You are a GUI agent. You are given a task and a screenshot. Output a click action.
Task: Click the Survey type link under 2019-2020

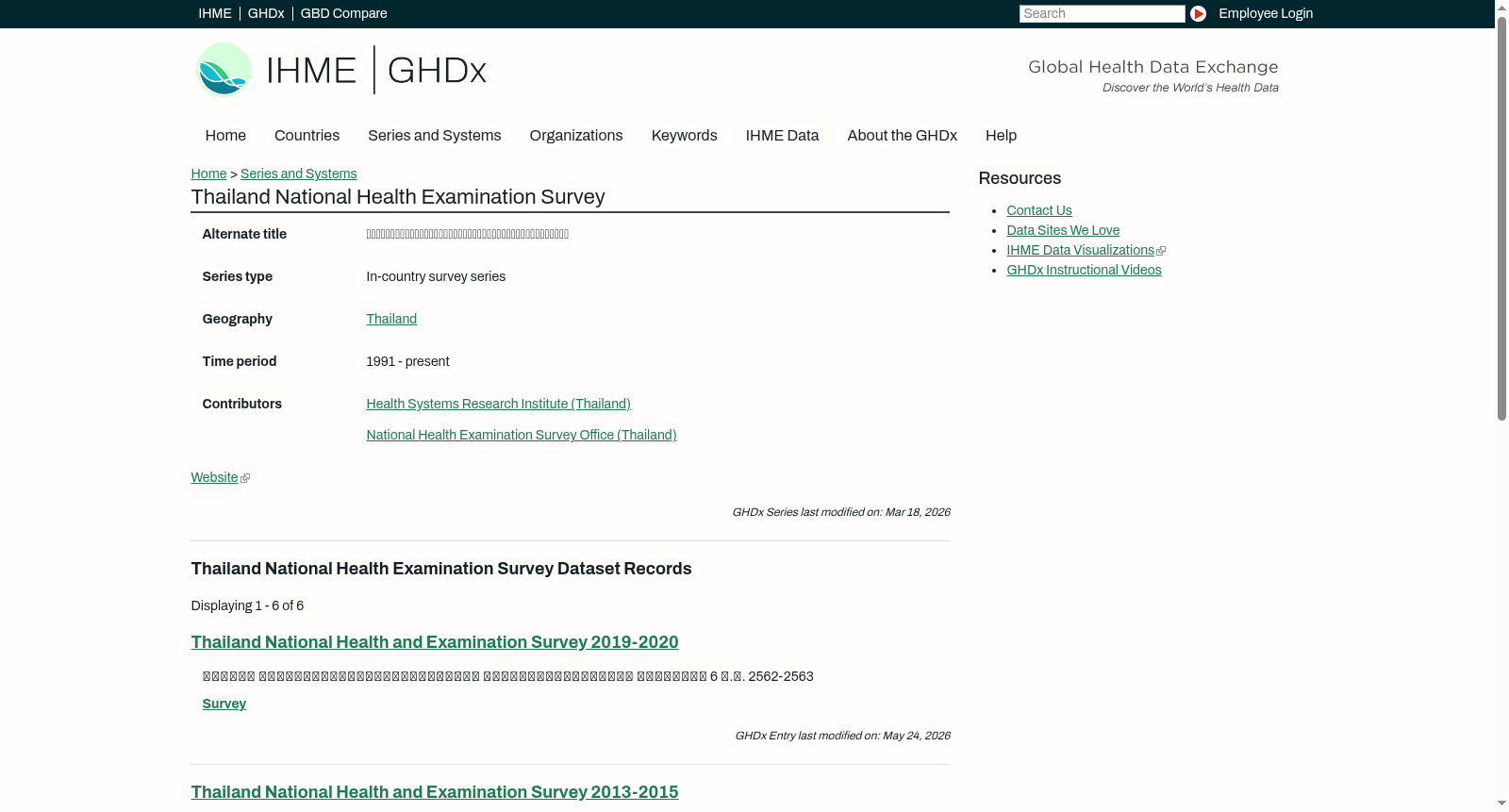click(224, 704)
